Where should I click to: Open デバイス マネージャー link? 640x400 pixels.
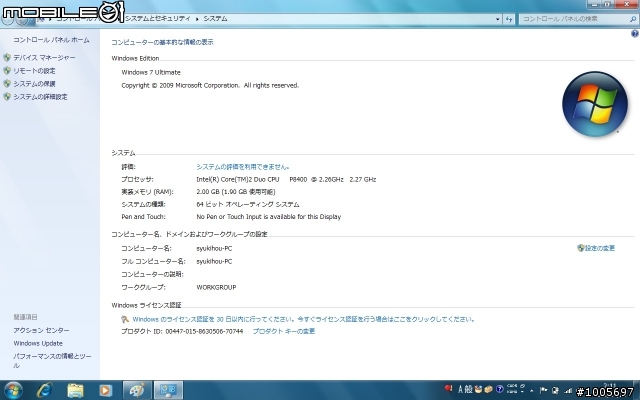pos(44,58)
